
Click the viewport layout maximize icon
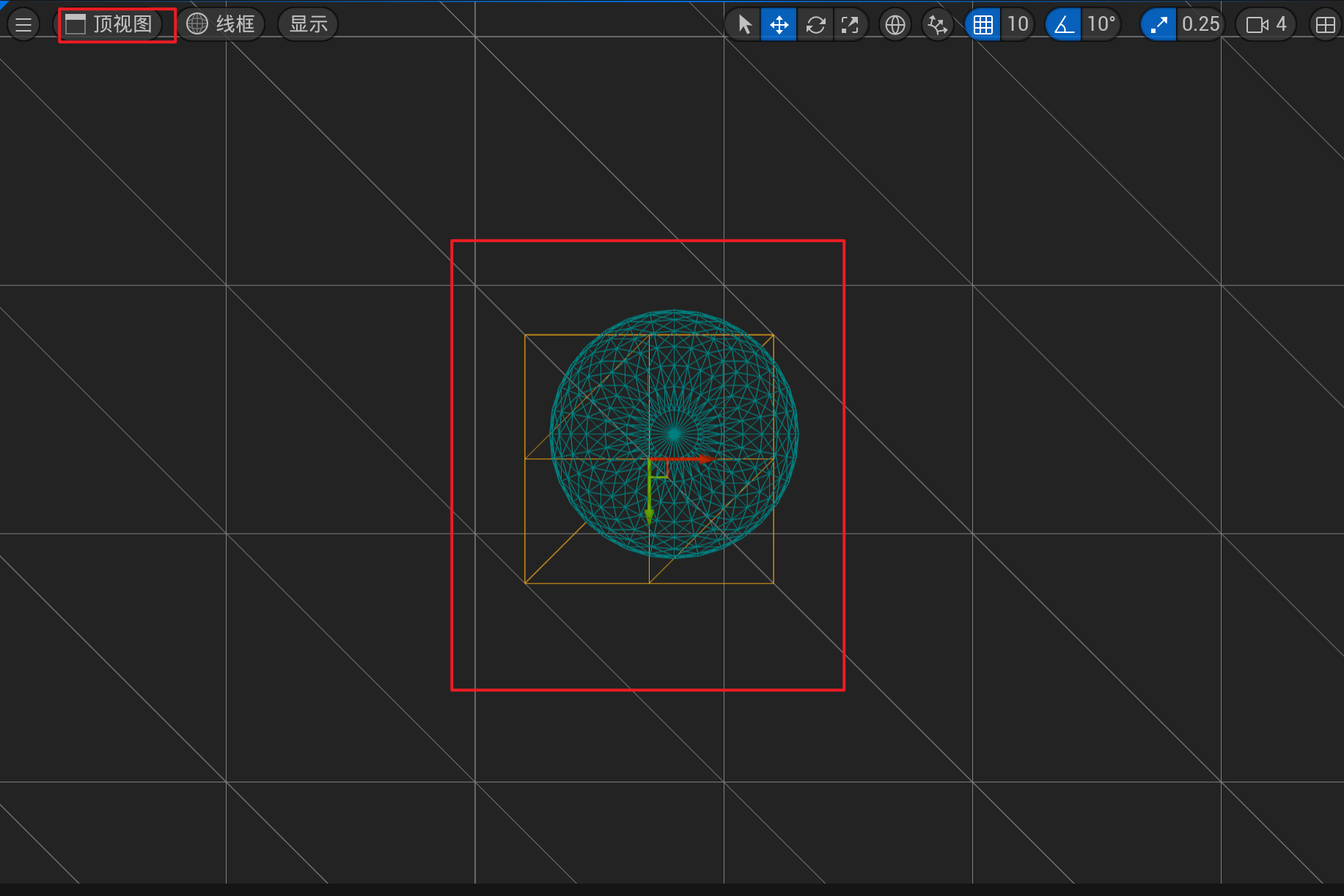[x=1326, y=24]
